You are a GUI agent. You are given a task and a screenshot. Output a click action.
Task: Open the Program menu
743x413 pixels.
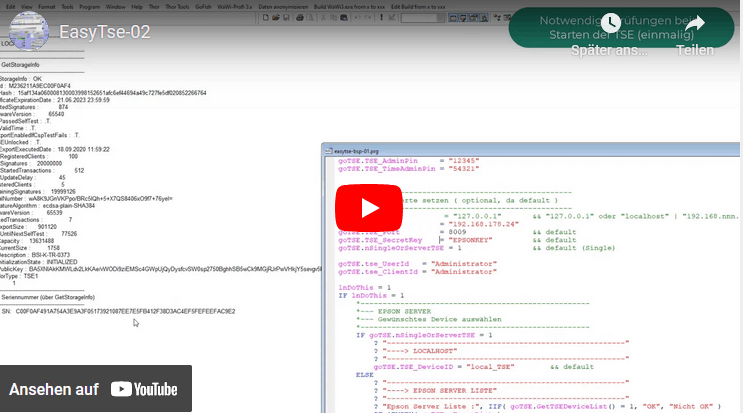coord(89,7)
